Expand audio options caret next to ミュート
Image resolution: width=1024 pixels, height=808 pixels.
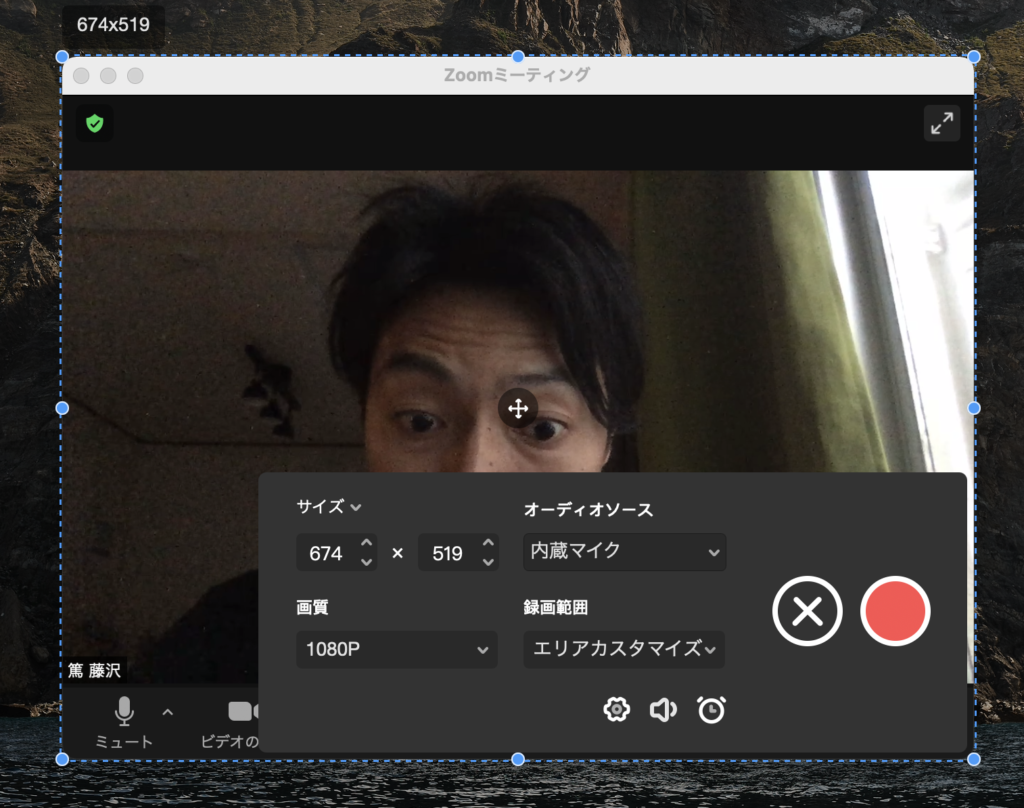point(168,712)
